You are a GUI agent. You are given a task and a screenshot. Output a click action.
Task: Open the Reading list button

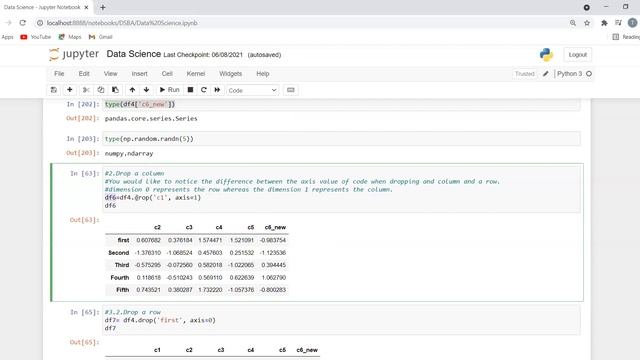click(627, 37)
